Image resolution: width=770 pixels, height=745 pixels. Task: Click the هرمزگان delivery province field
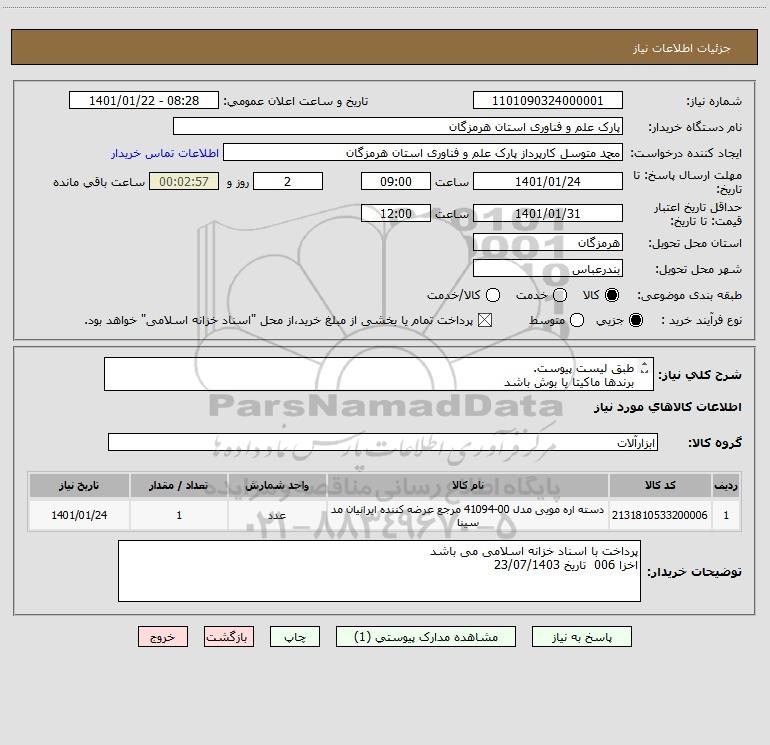tap(548, 243)
